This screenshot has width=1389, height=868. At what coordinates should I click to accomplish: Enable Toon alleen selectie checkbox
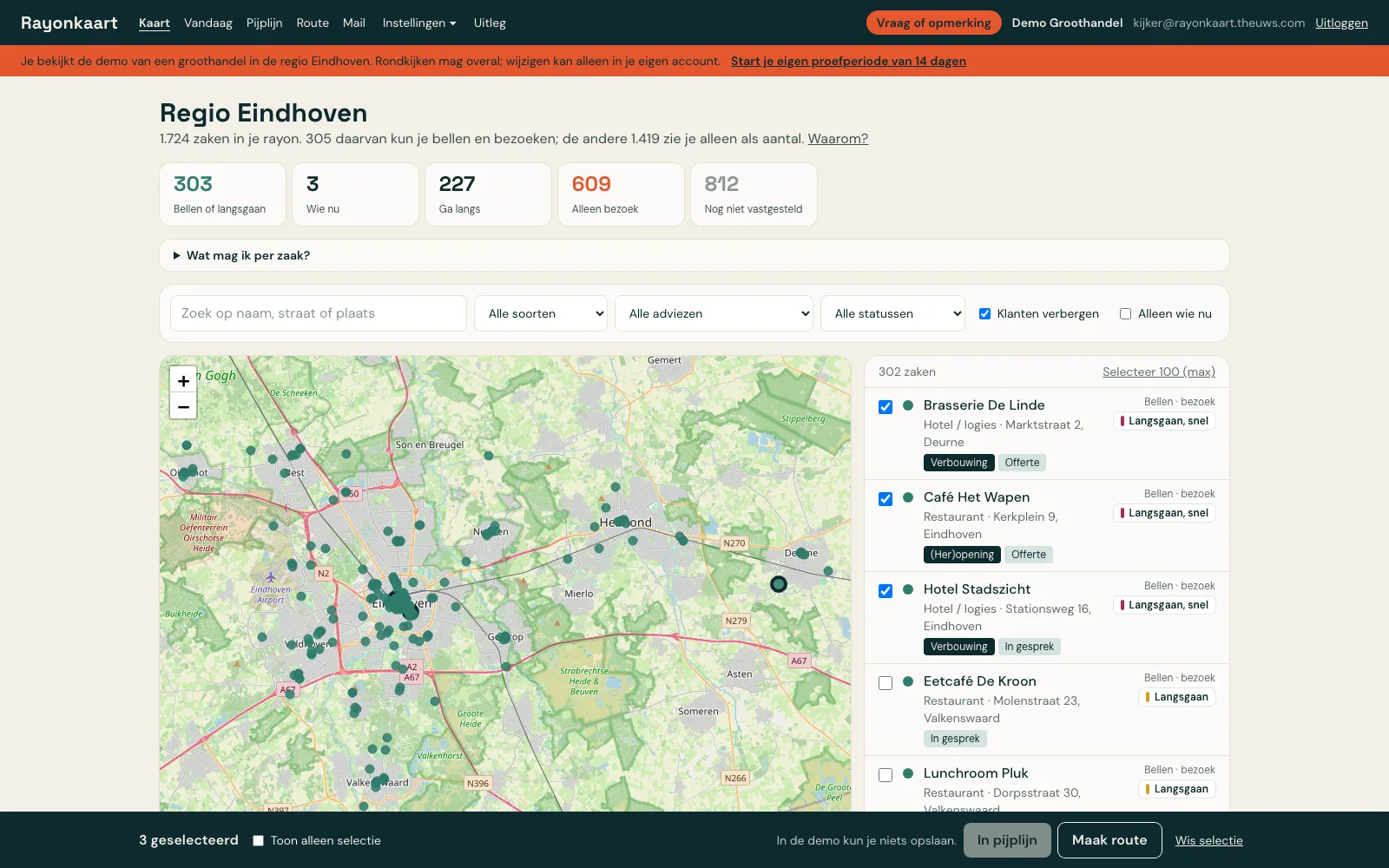coord(258,840)
